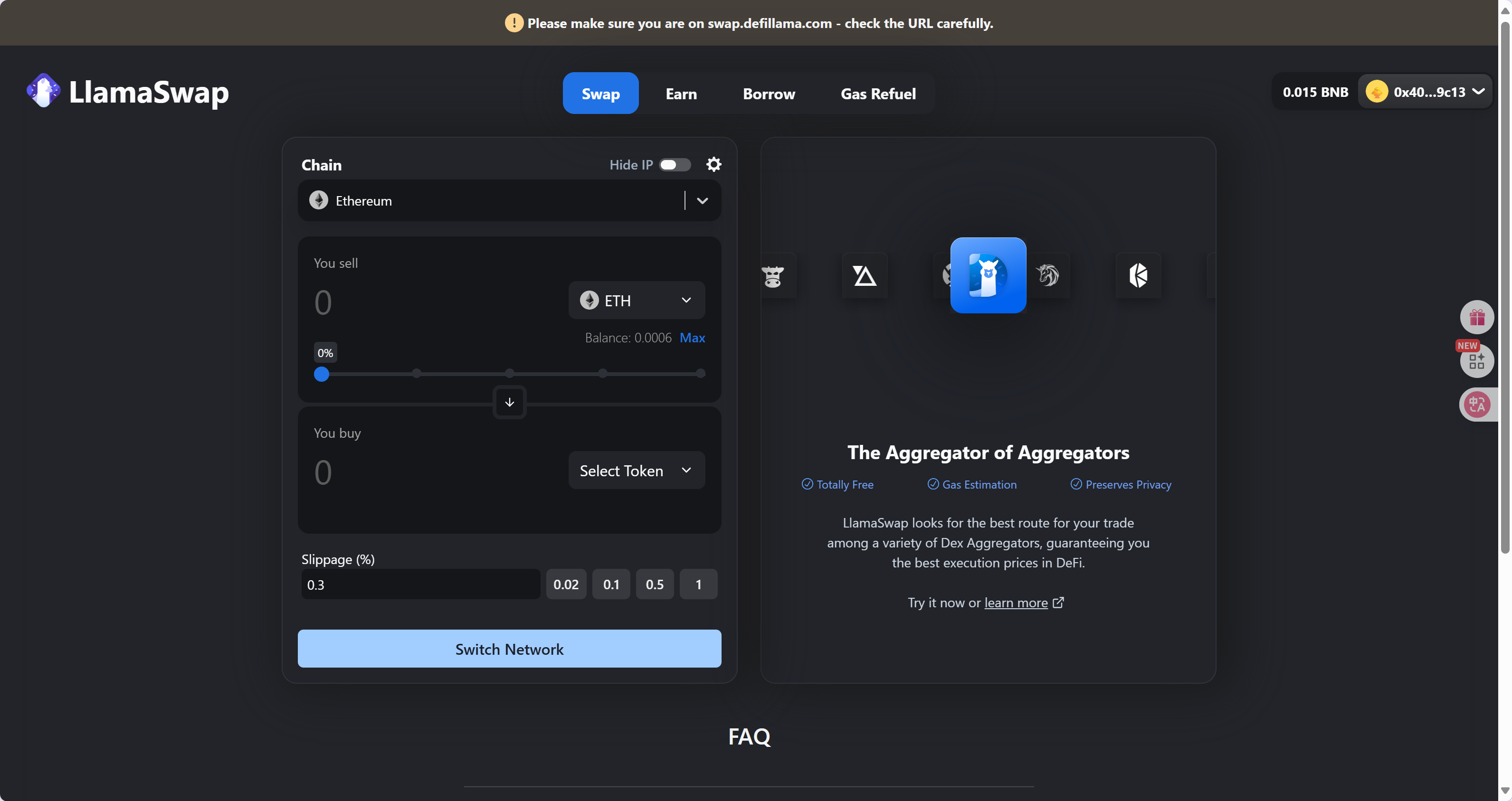Click the 75% mark on amount slider

[603, 373]
